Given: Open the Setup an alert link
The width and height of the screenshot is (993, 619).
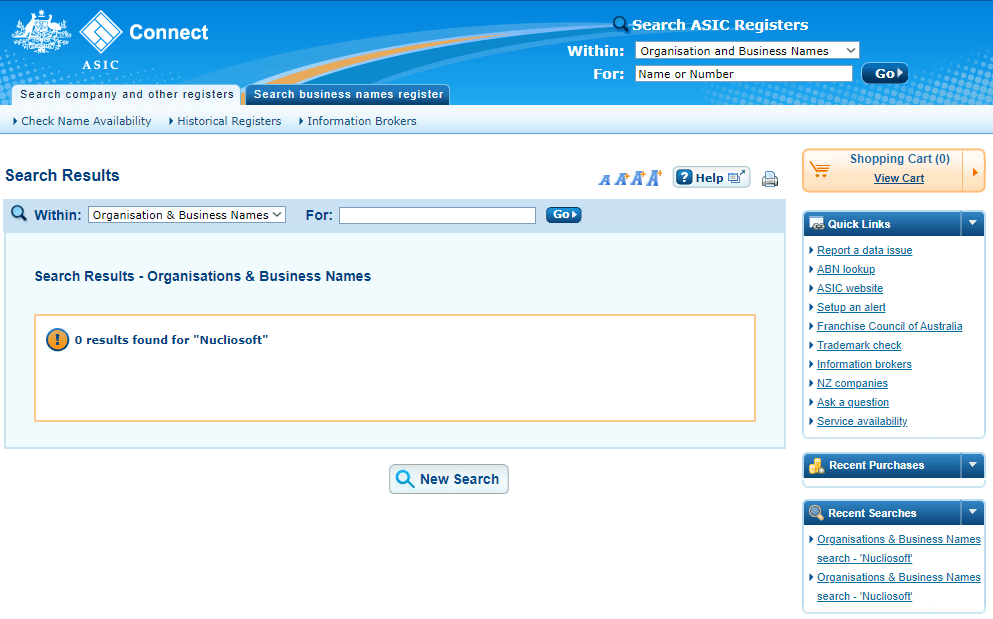Looking at the screenshot, I should coord(851,307).
